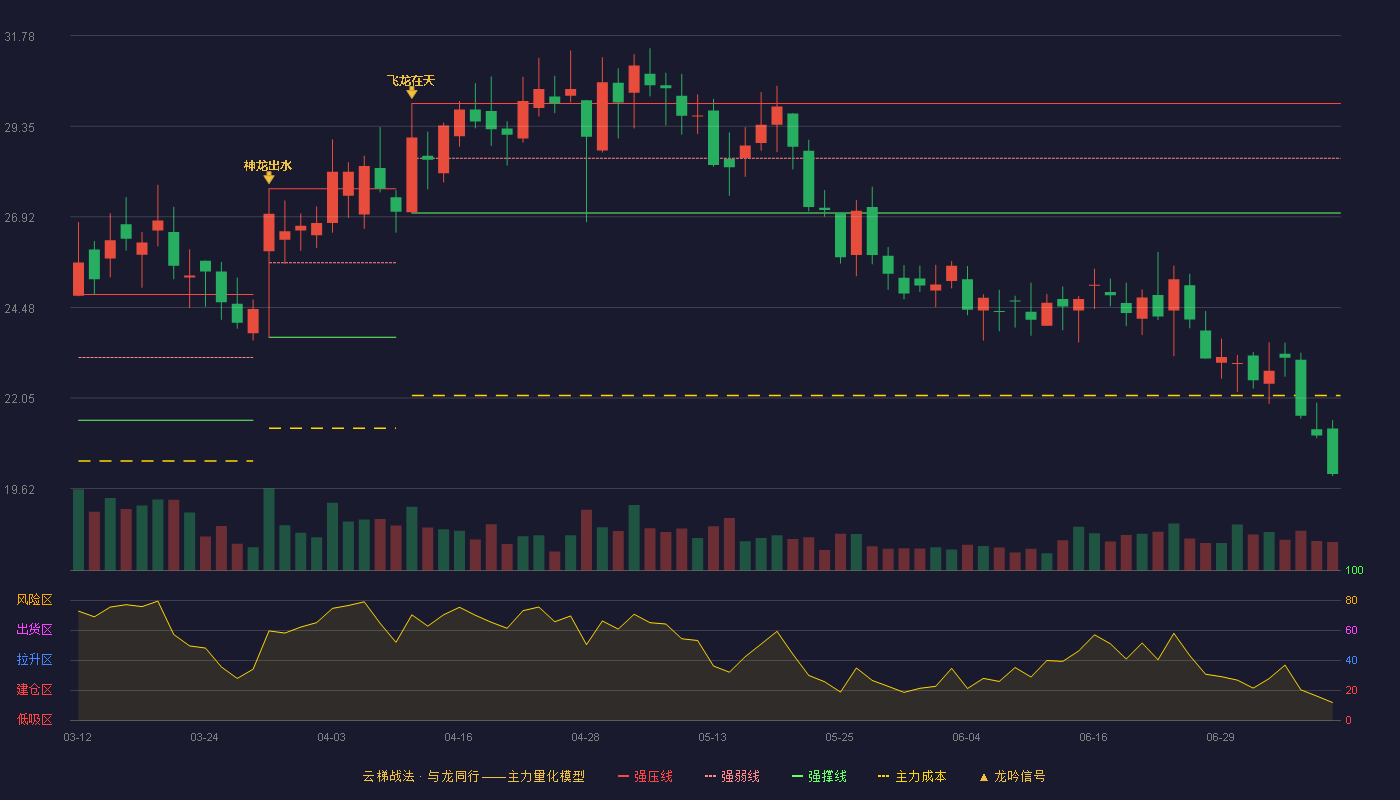Click the green 100 indicator scale value
This screenshot has width=1400, height=800.
[1354, 571]
